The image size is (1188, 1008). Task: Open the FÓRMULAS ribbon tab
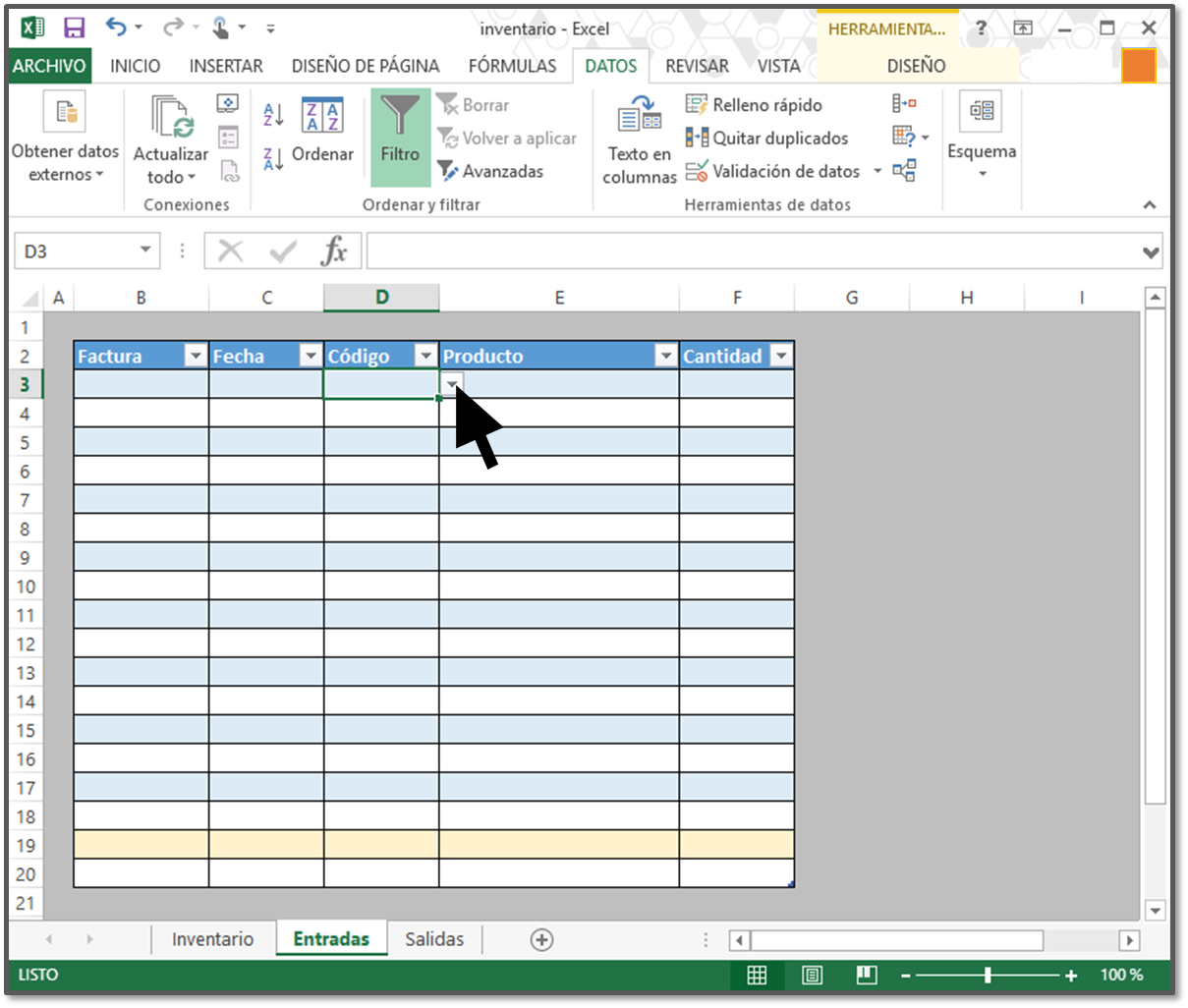click(512, 66)
